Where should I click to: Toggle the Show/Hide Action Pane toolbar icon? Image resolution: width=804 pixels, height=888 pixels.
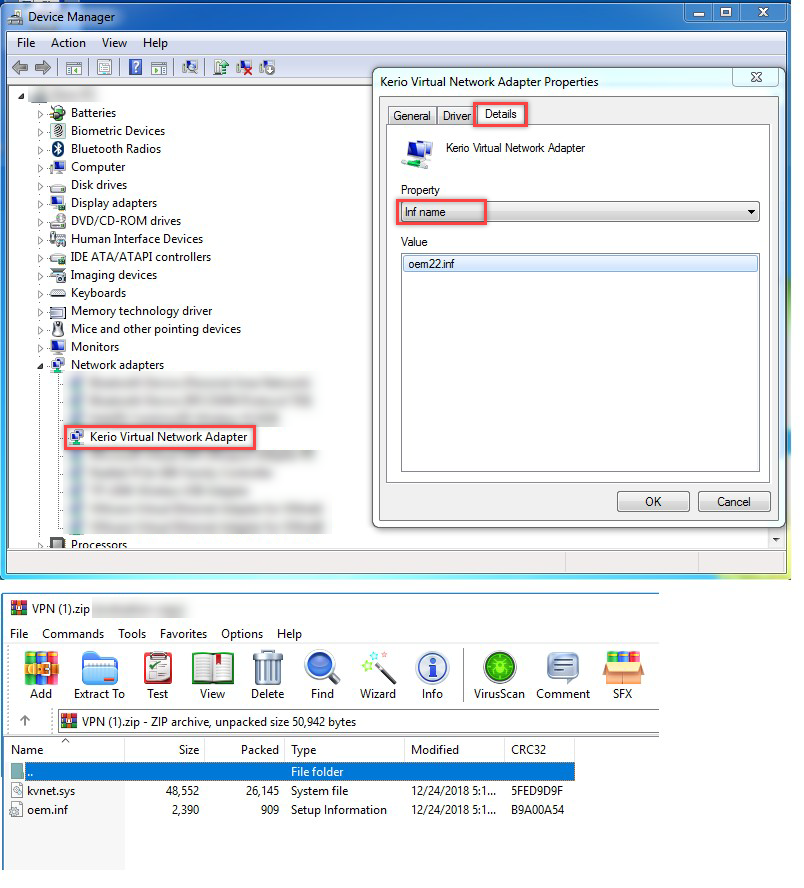pyautogui.click(x=159, y=68)
